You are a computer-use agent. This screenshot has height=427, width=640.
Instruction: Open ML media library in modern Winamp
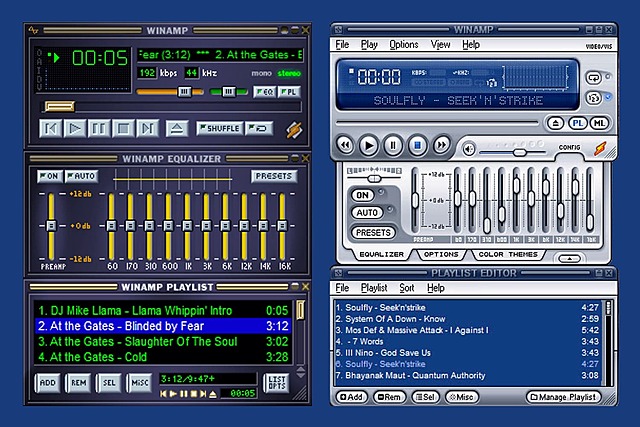point(599,123)
